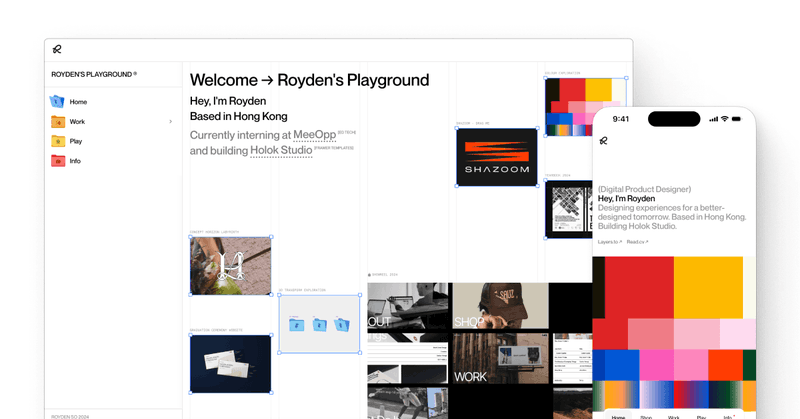The height and width of the screenshot is (419, 800).
Task: Select Info tab in phone bottom bar
Action: pyautogui.click(x=728, y=417)
